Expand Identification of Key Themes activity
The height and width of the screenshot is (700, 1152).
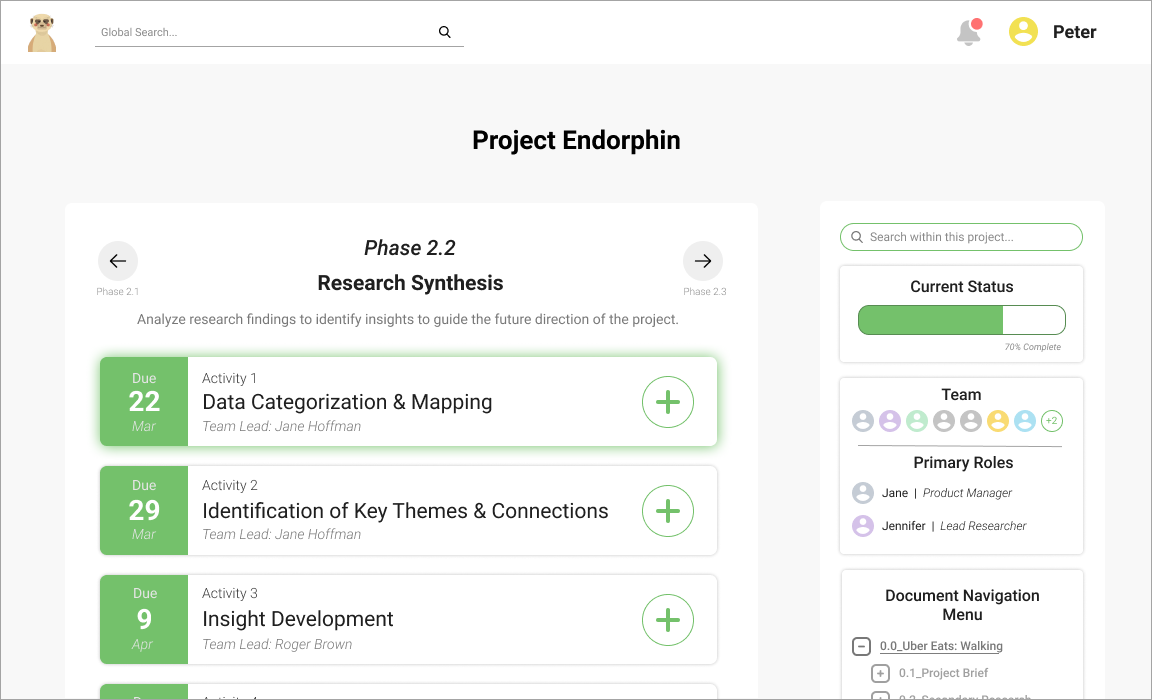667,511
